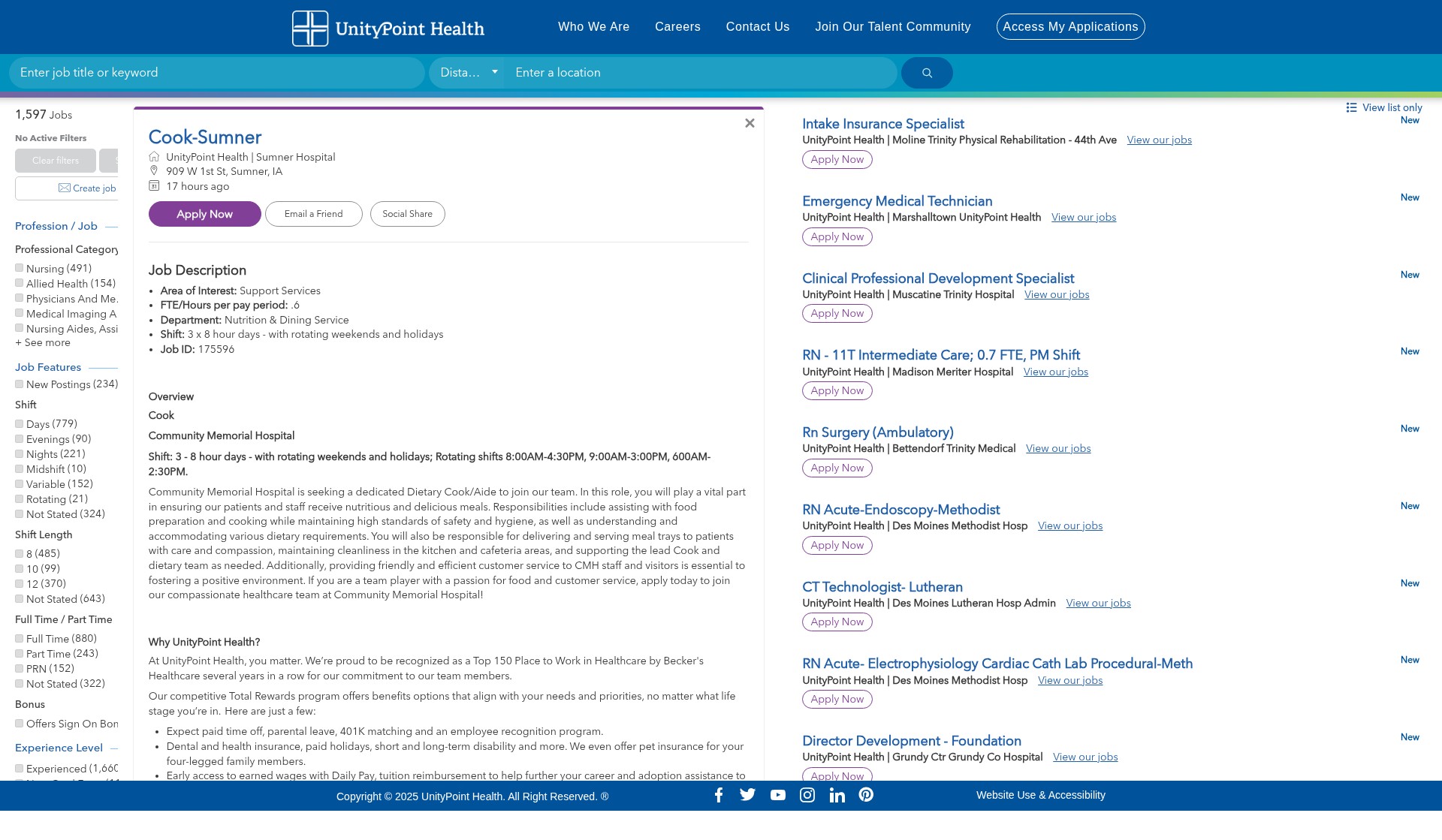Click View our jobs for Madison Meriter Hospital

(x=1056, y=372)
